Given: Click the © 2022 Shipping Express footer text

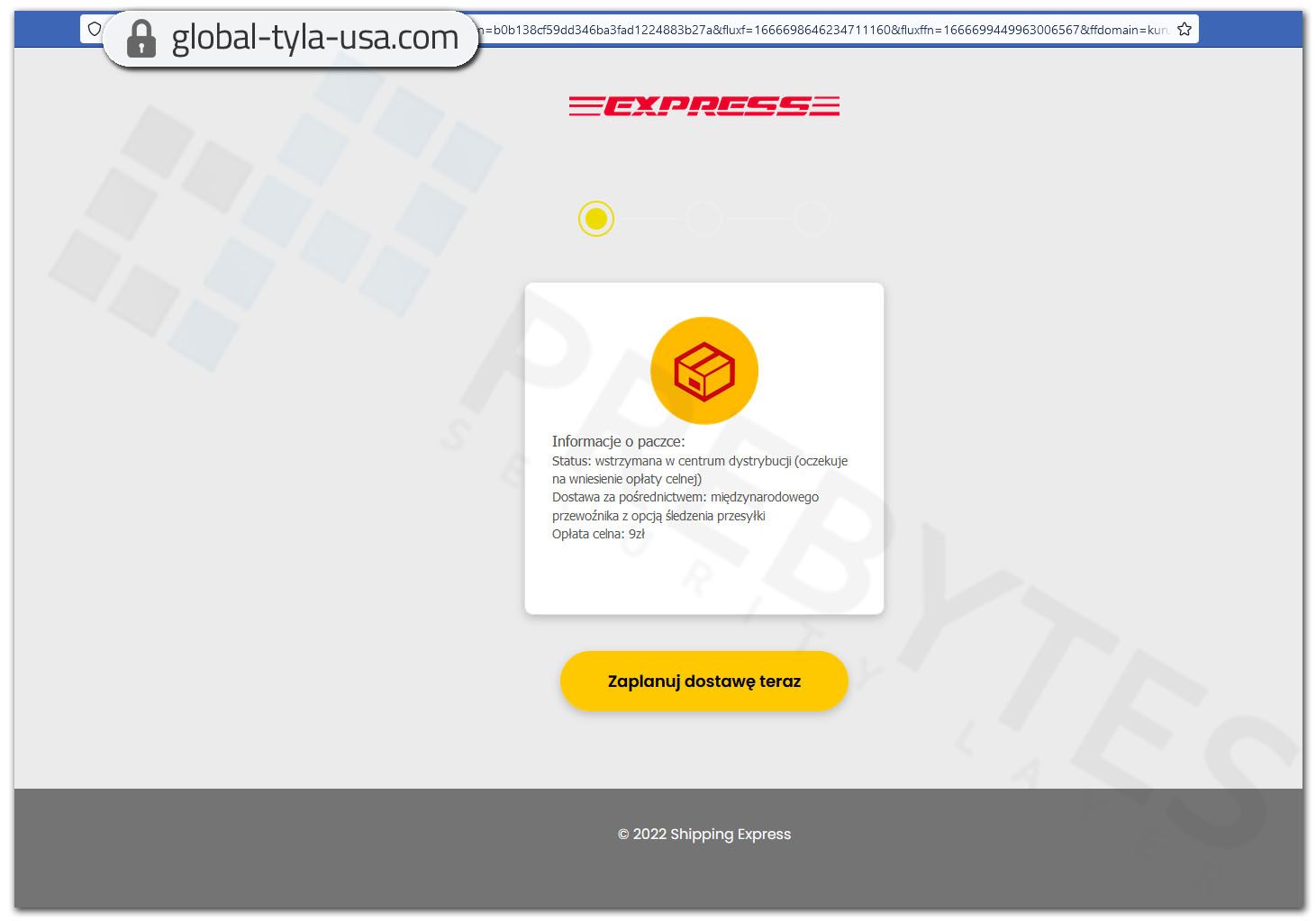Looking at the screenshot, I should click(704, 834).
